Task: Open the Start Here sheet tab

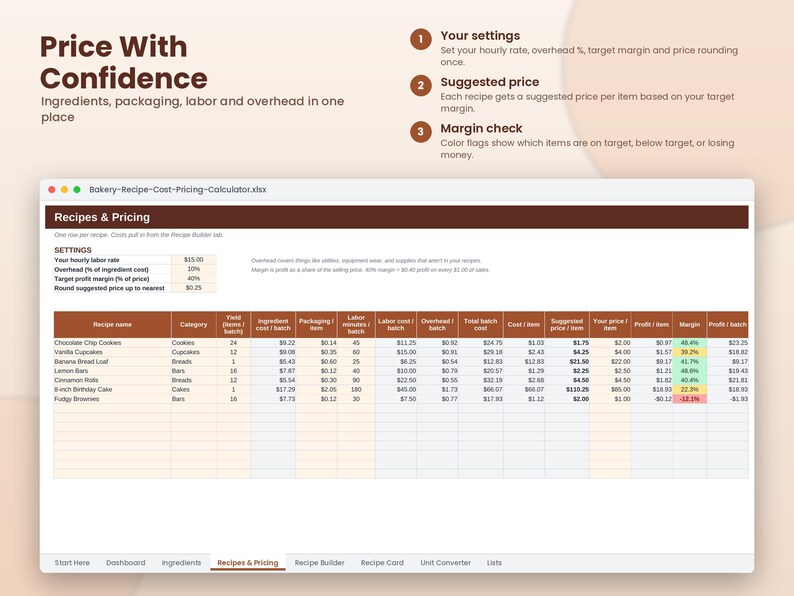Action: 72,563
